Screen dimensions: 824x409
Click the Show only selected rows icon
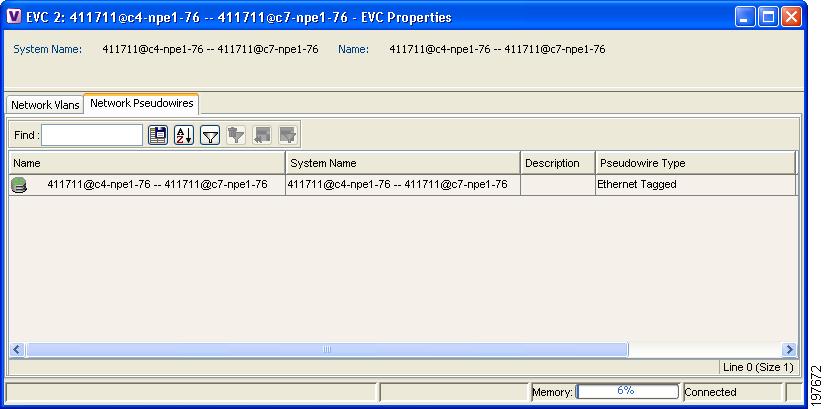[288, 135]
